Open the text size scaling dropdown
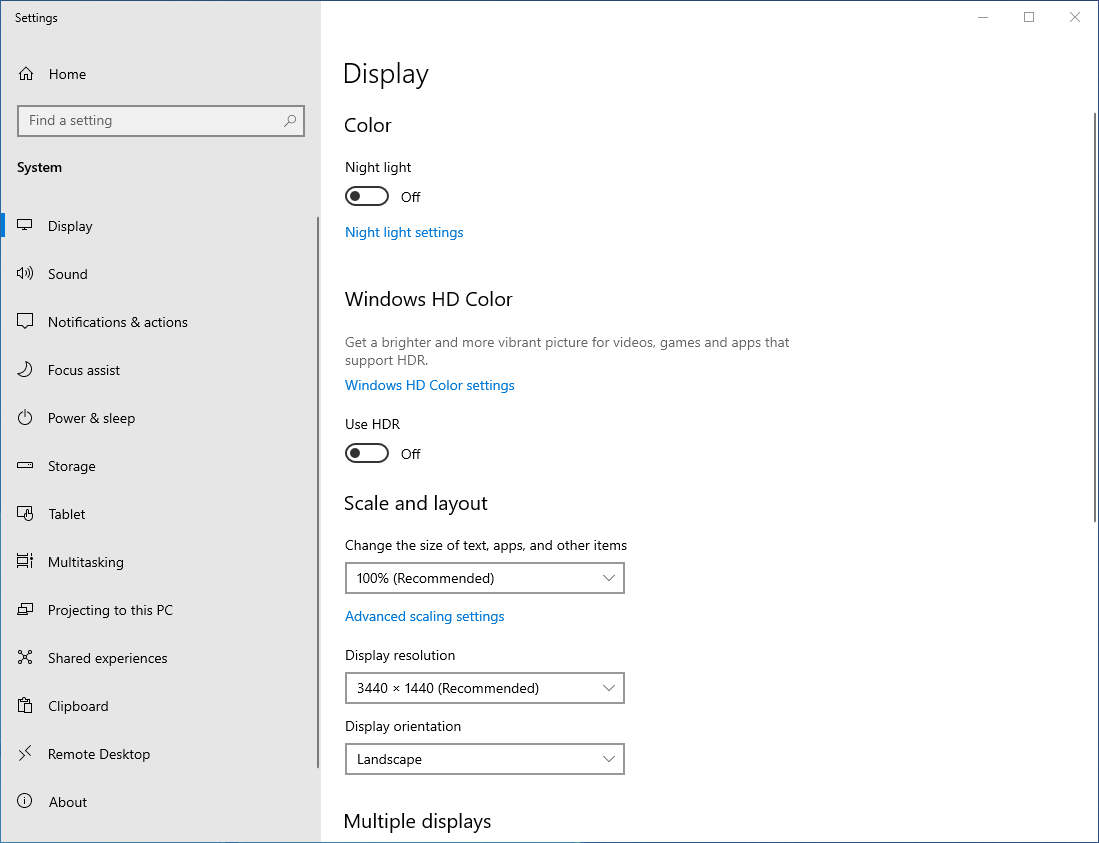 [x=484, y=578]
